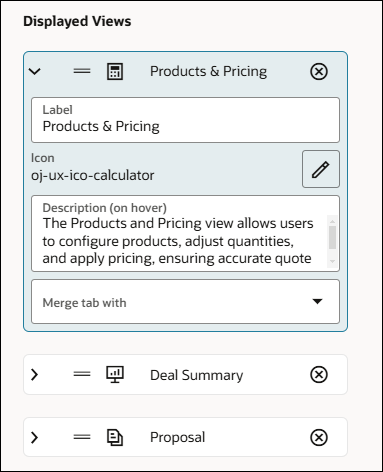Viewport: 383px width, 472px height.
Task: Expand the Deal Summary view
Action: [x=34, y=375]
